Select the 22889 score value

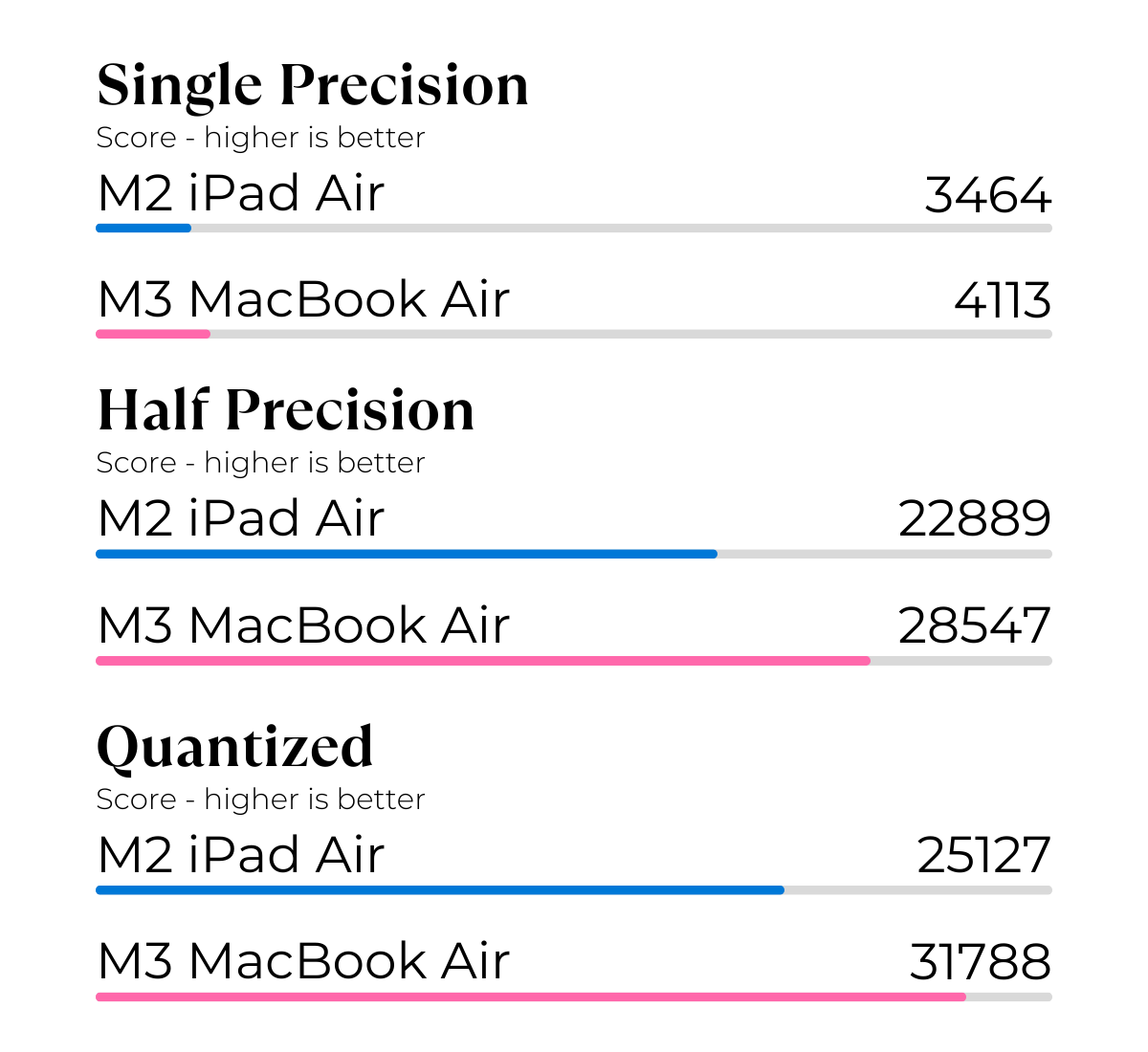point(974,519)
